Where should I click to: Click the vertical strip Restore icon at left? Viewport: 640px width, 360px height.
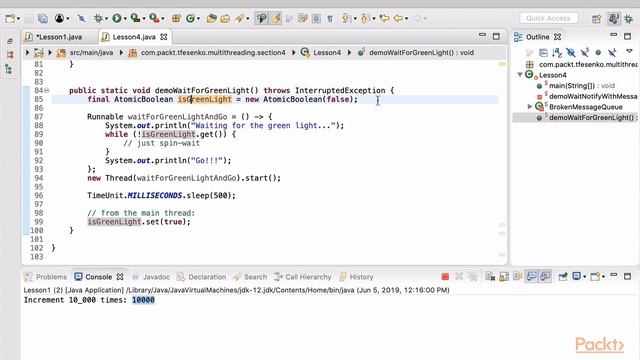[x=10, y=41]
